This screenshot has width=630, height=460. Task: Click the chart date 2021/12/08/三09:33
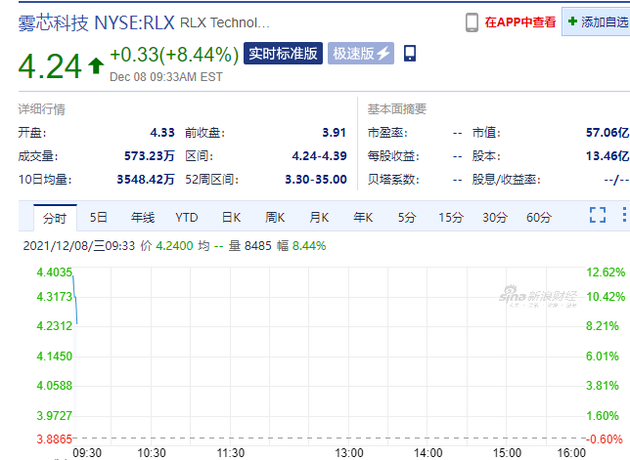(x=79, y=245)
